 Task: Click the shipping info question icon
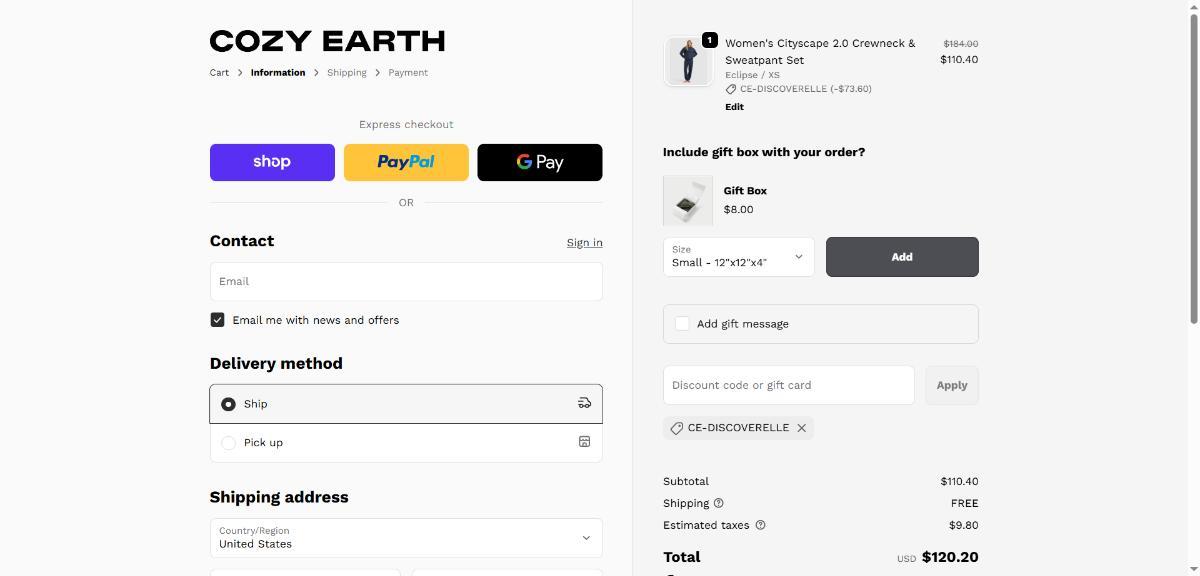click(719, 503)
